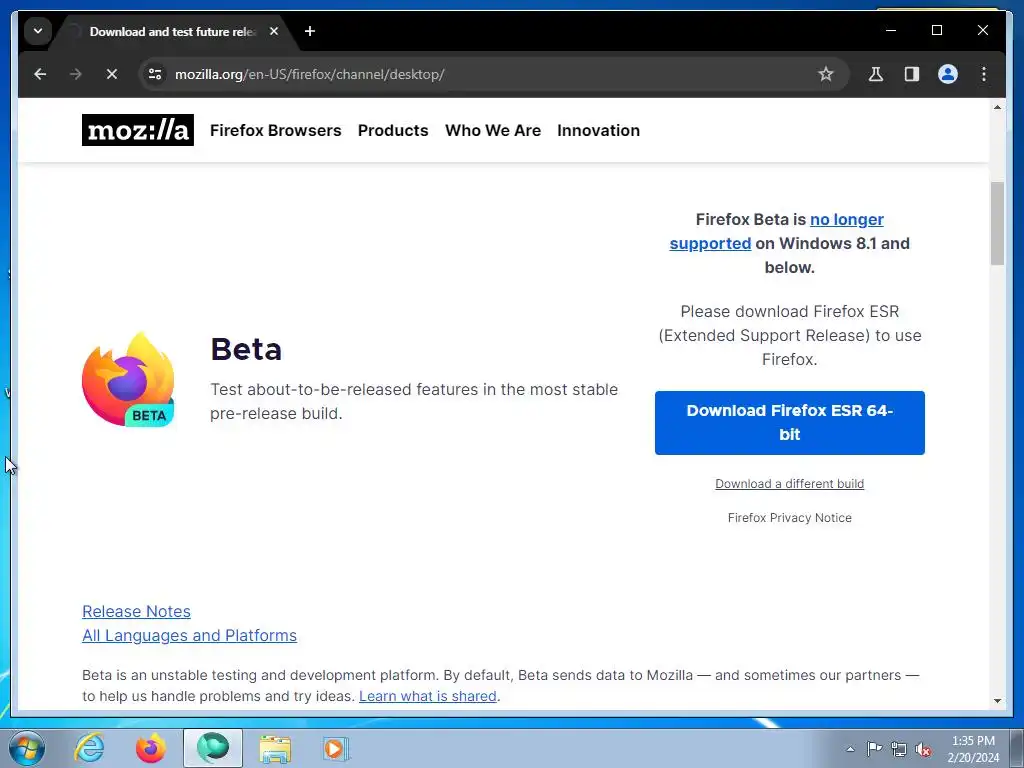Click the scrollbar down arrow
This screenshot has width=1024, height=768.
coord(997,701)
